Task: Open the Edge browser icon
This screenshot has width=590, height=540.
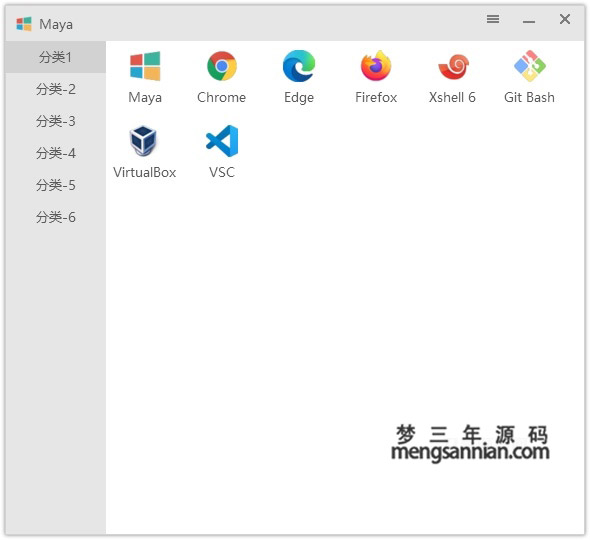Action: click(x=299, y=66)
